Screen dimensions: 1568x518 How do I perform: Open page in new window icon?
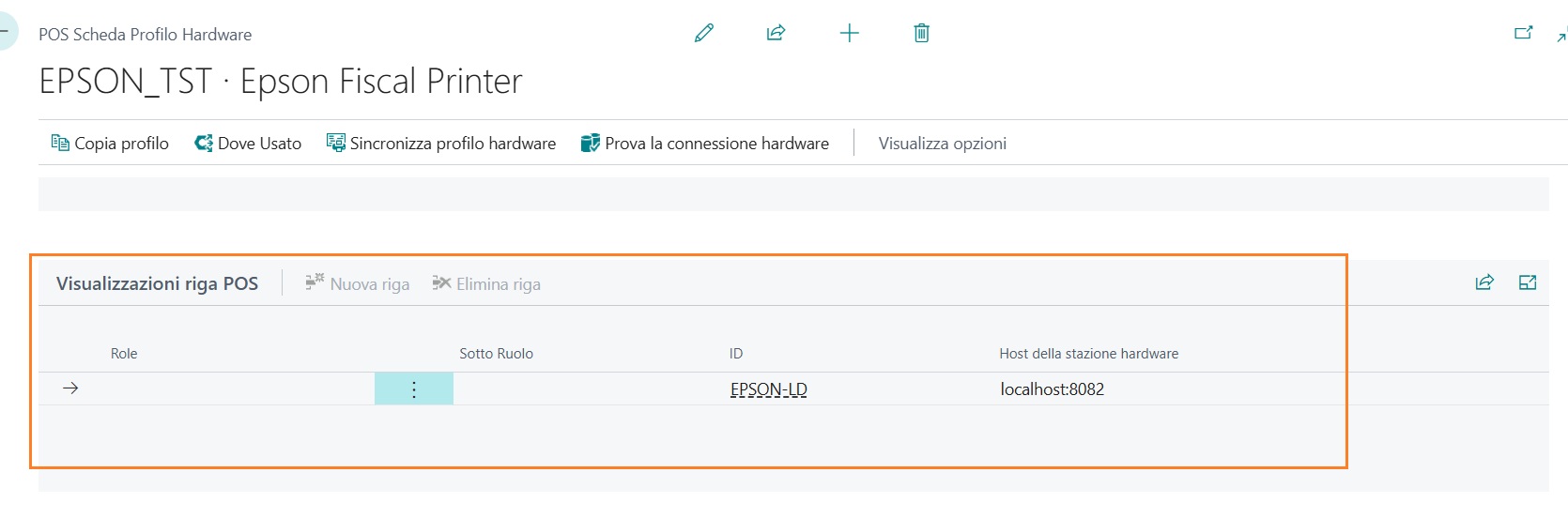click(1523, 33)
